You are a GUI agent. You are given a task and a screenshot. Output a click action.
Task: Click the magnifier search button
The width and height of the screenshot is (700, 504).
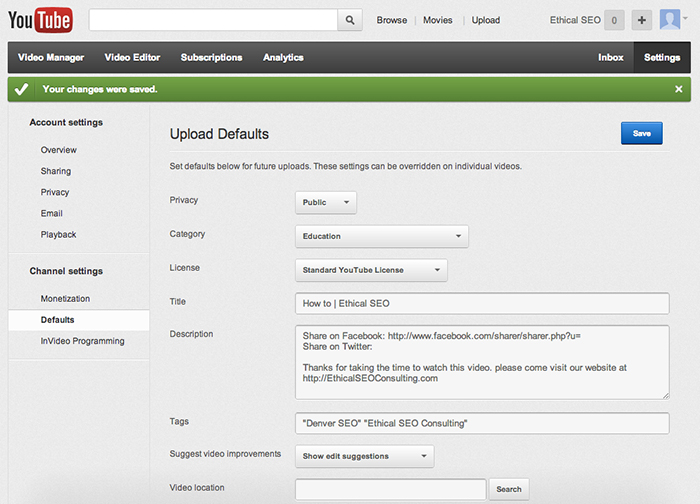(x=350, y=20)
